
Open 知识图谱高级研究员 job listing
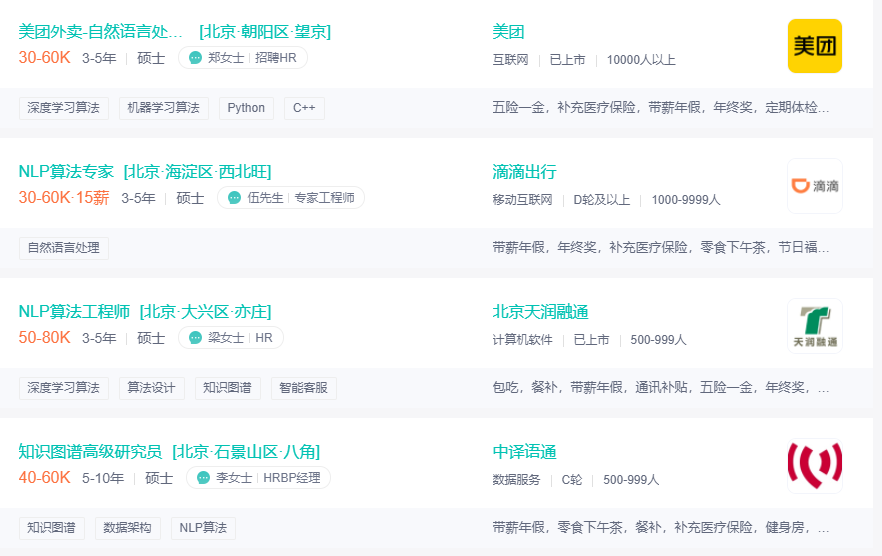(90, 452)
